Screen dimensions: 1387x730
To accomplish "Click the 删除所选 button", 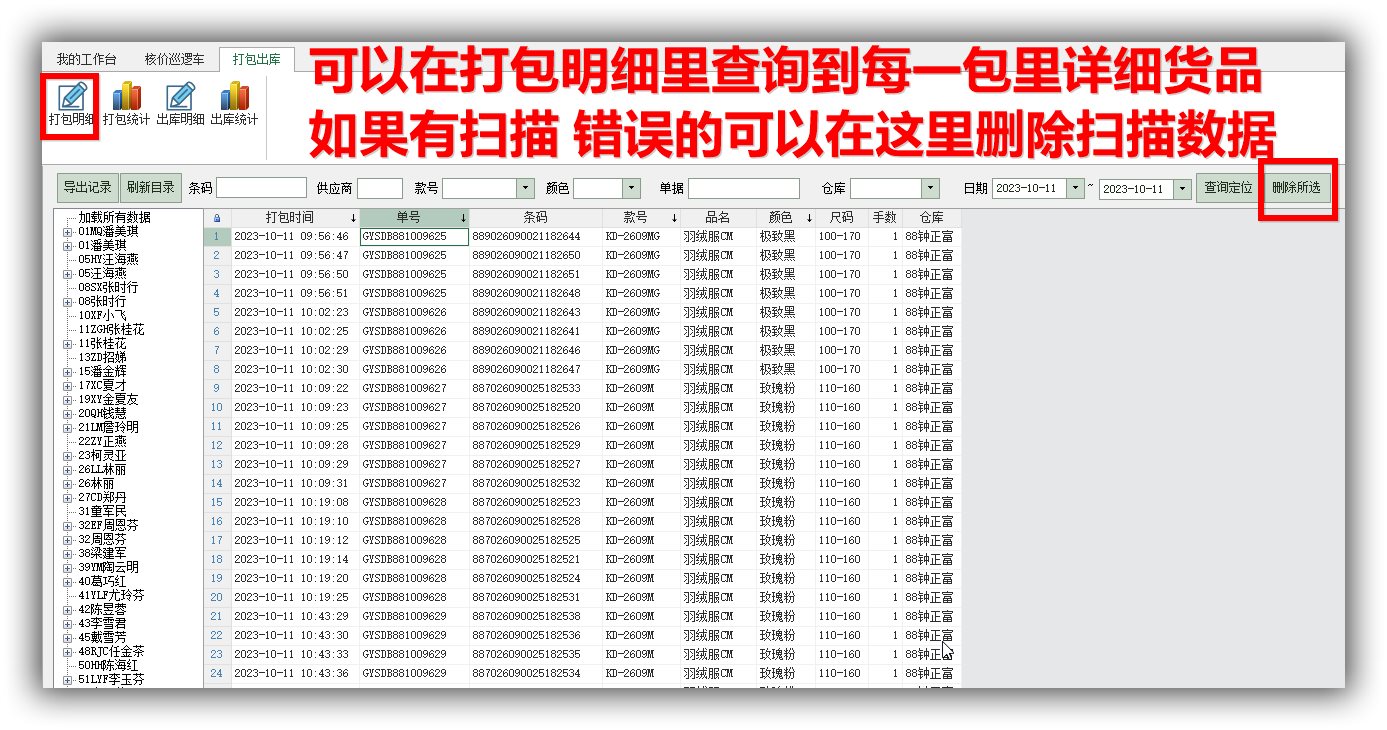I will tap(1296, 188).
